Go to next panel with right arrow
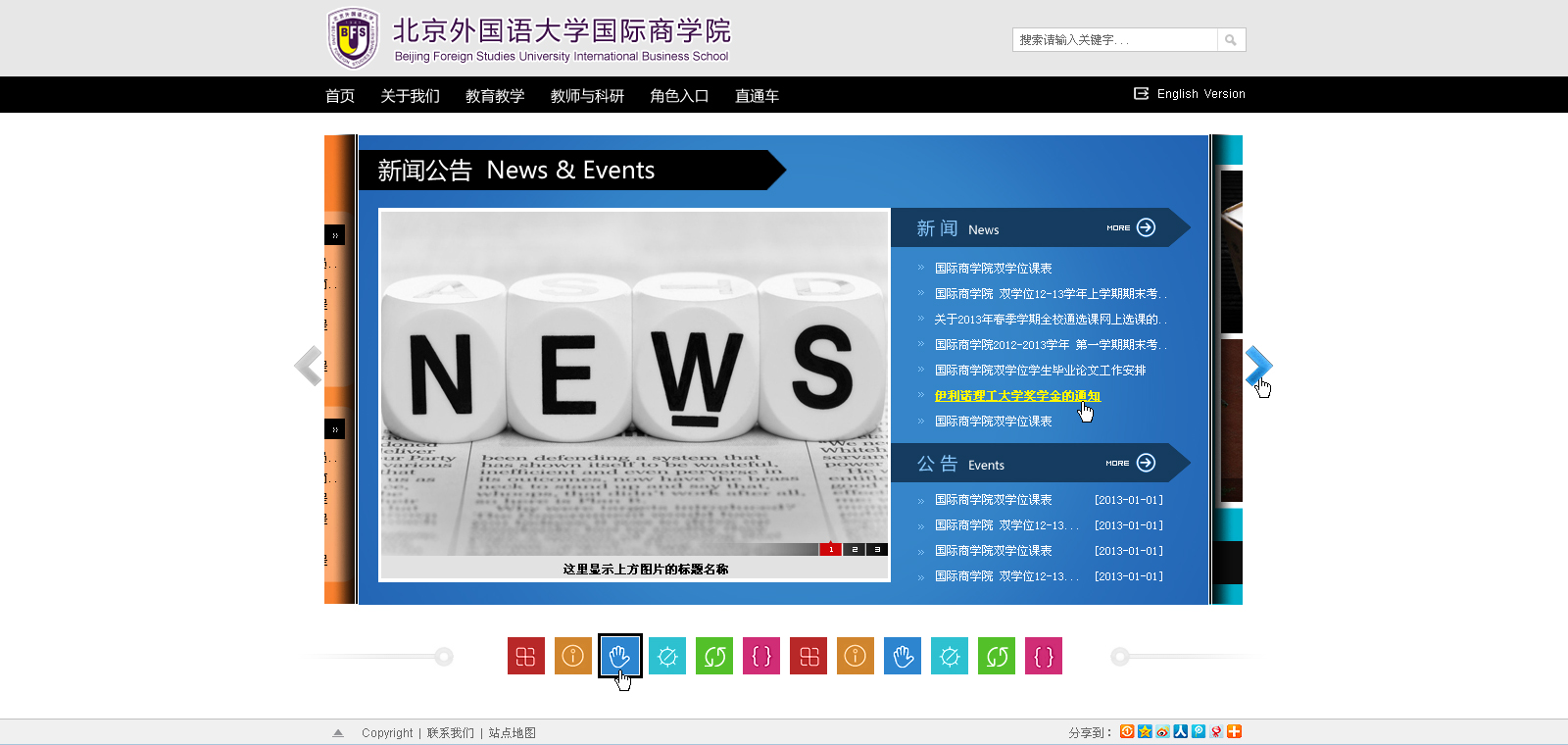This screenshot has width=1568, height=745. tap(1258, 367)
